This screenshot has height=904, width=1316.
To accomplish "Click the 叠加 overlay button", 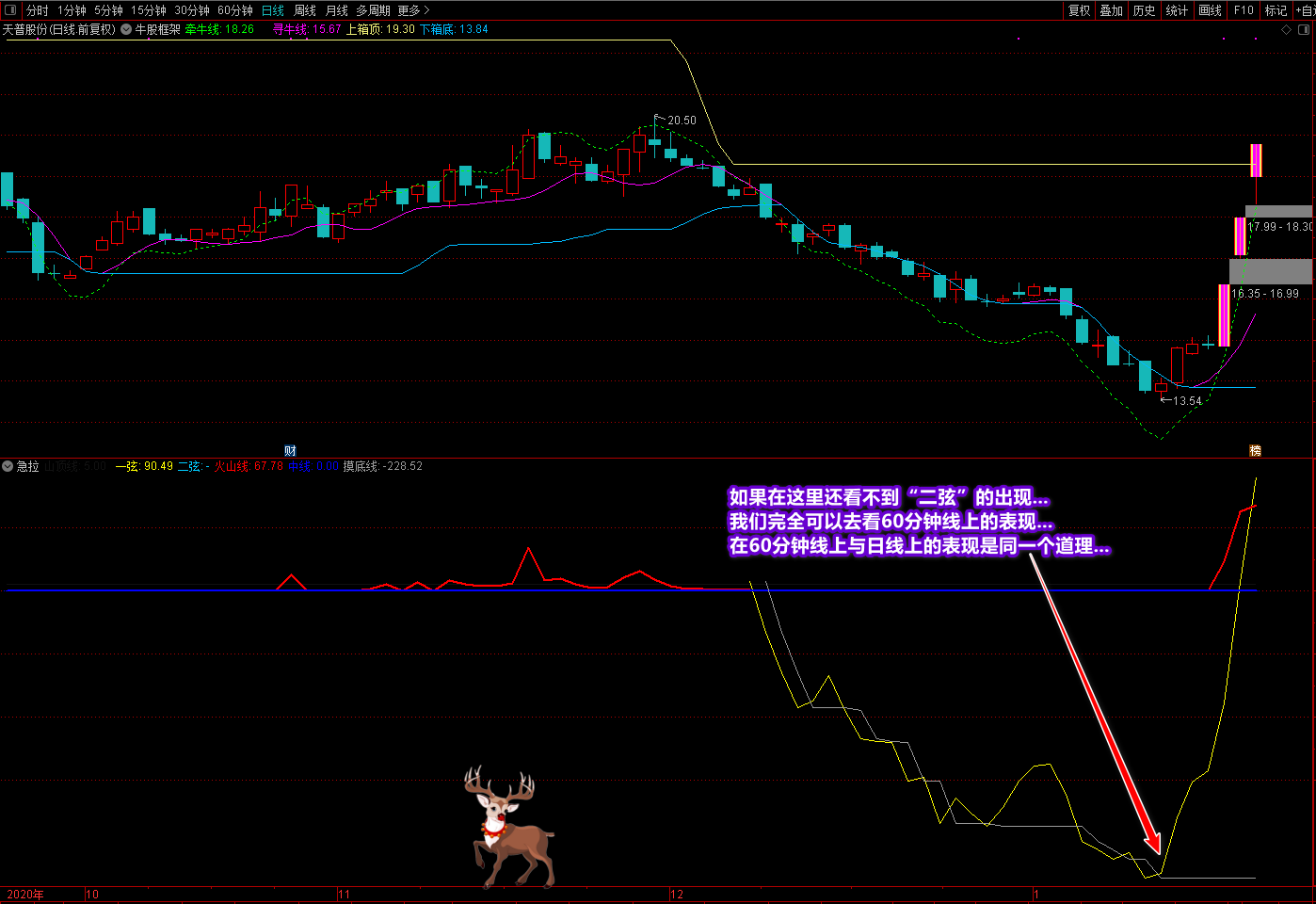I will [x=1112, y=10].
